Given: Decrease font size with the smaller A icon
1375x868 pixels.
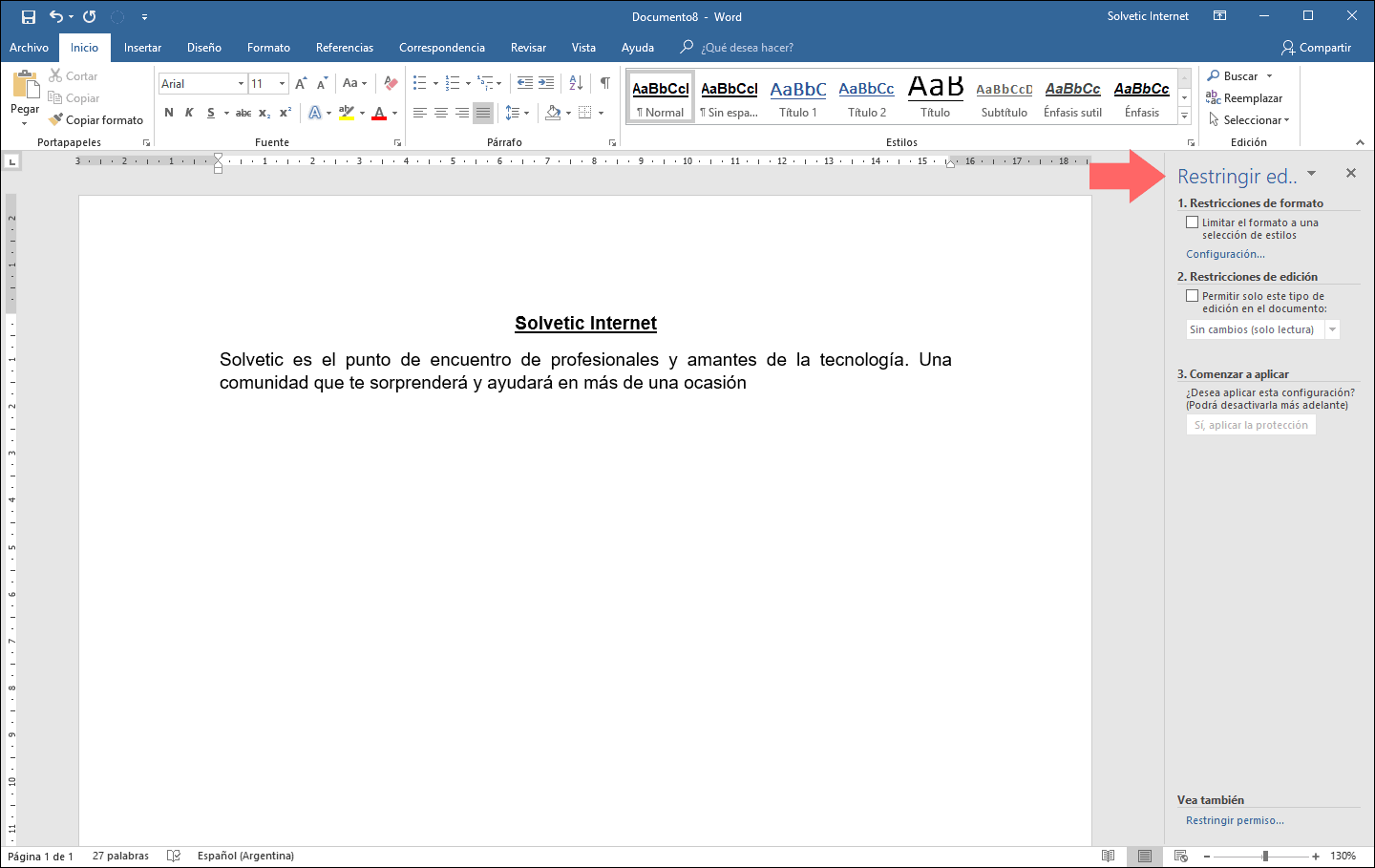Looking at the screenshot, I should [x=322, y=84].
